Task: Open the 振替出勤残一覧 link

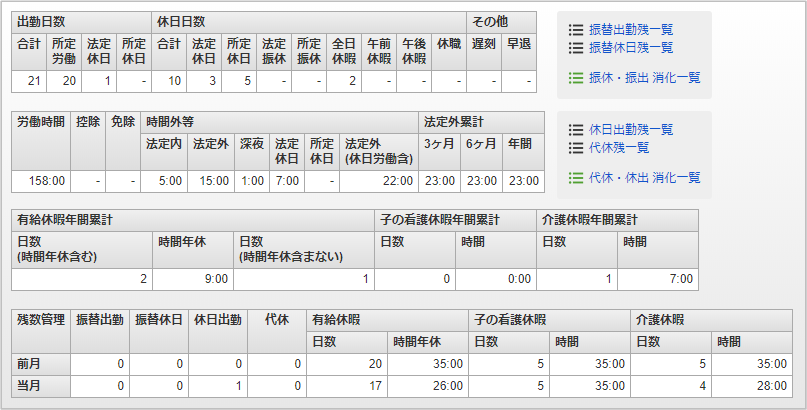Action: tap(631, 30)
